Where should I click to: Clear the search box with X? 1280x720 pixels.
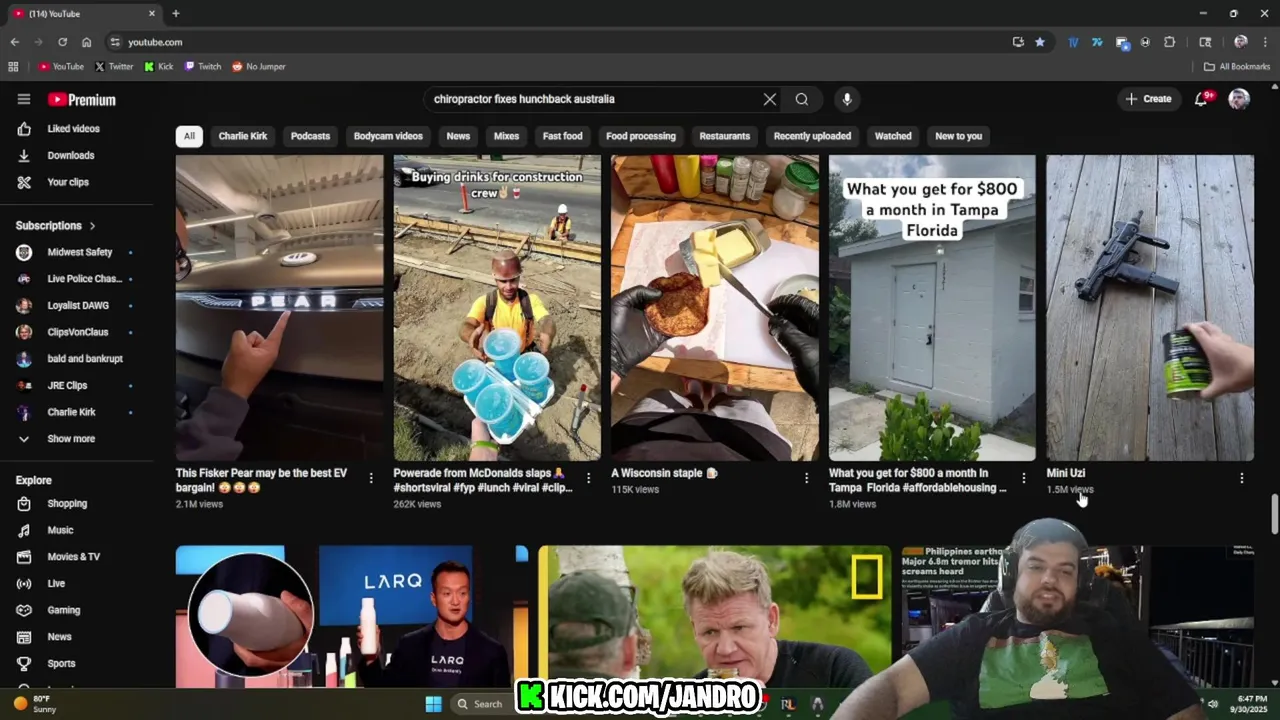pyautogui.click(x=769, y=99)
